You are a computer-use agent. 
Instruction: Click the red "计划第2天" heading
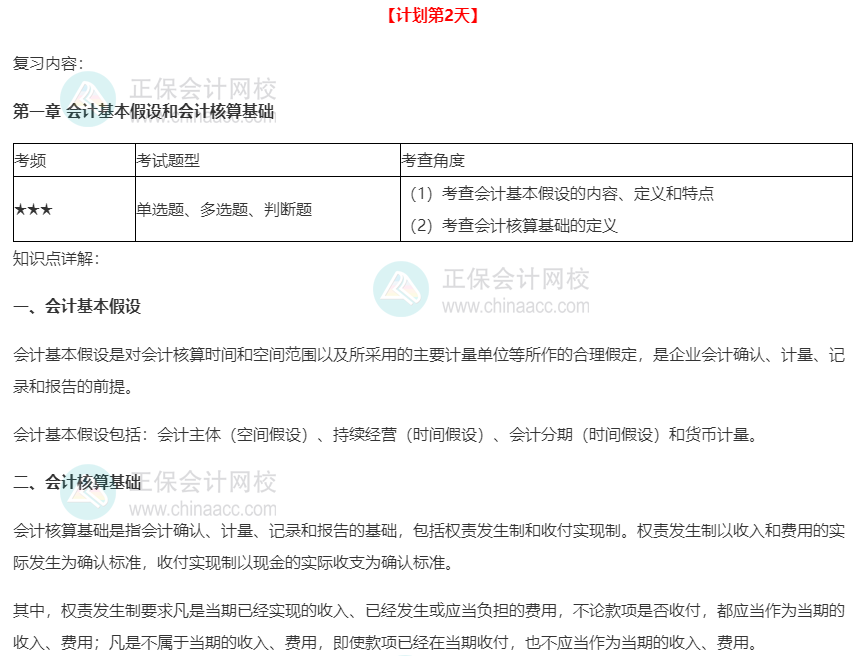431,15
